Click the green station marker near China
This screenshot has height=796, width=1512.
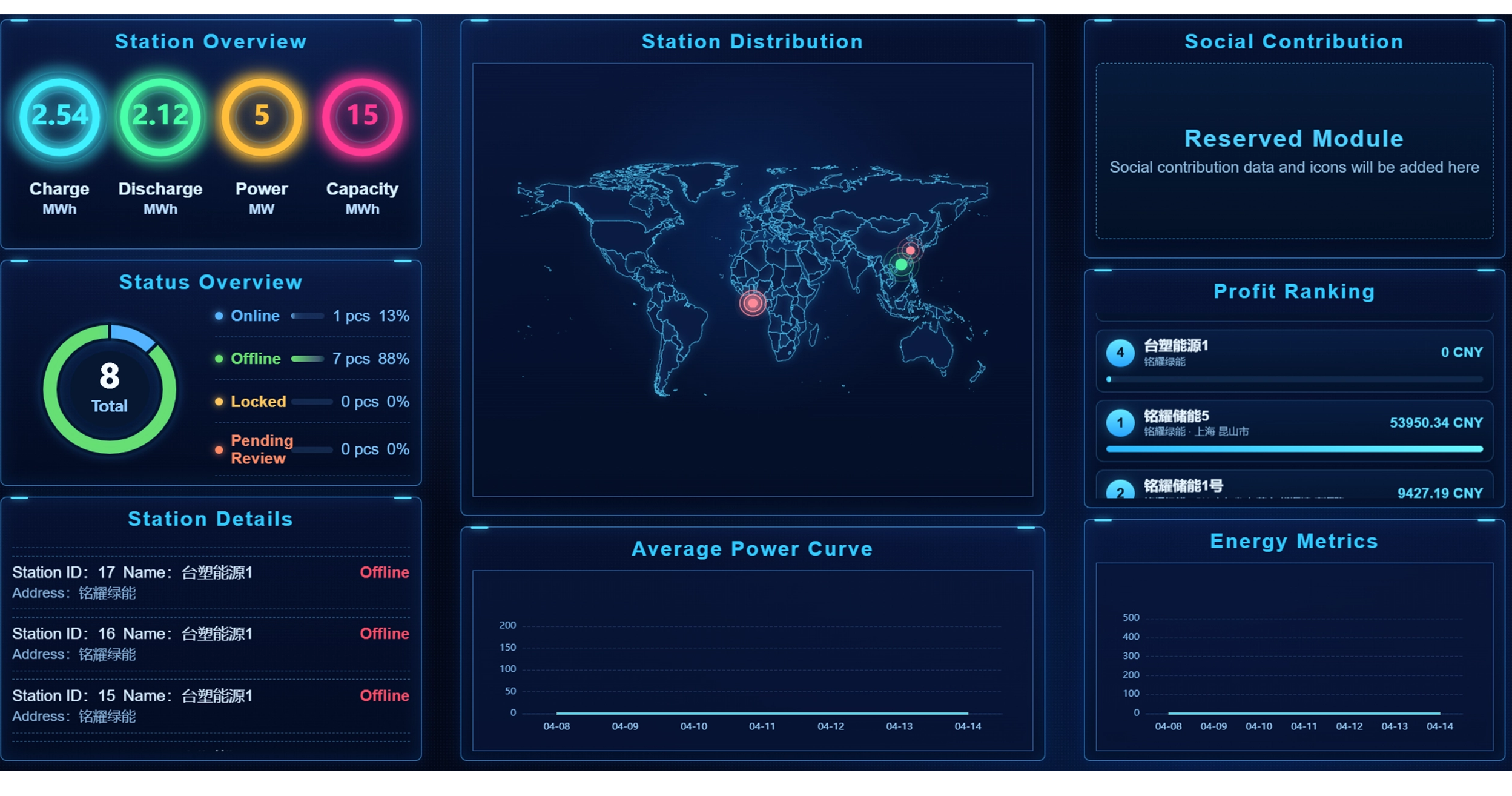901,265
